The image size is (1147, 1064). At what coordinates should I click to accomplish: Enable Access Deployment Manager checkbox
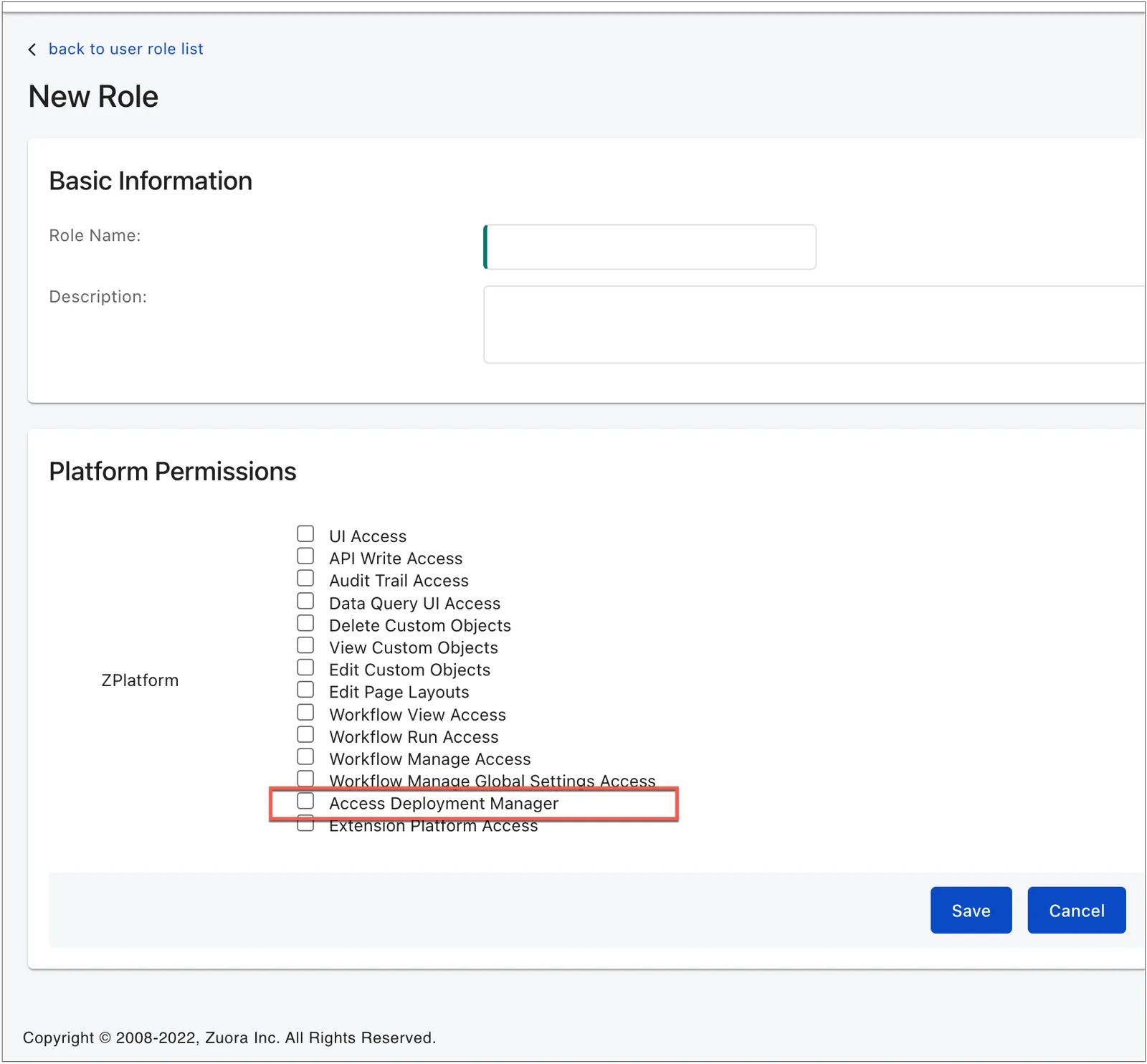[x=305, y=801]
